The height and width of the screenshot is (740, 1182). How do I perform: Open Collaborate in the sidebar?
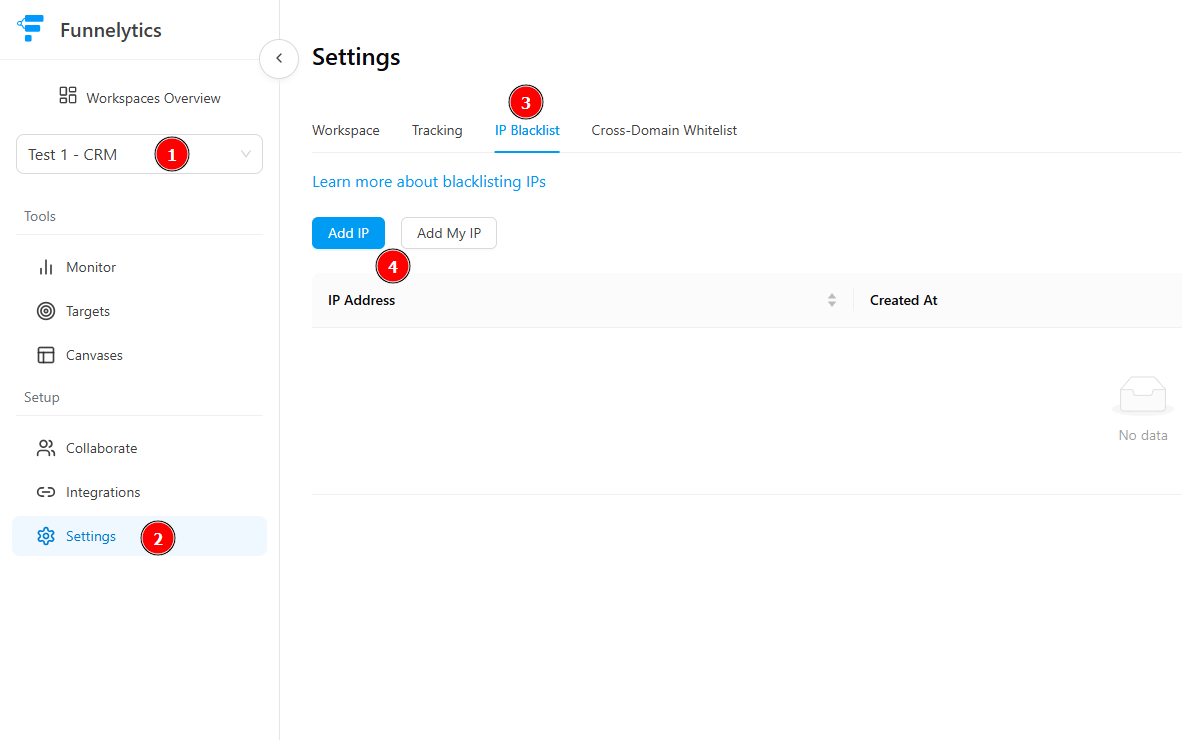pos(139,448)
